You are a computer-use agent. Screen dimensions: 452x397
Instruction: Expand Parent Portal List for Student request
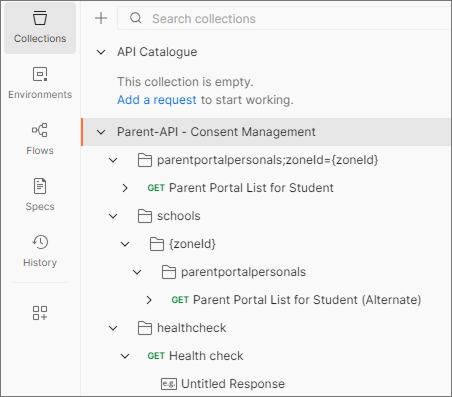point(125,188)
